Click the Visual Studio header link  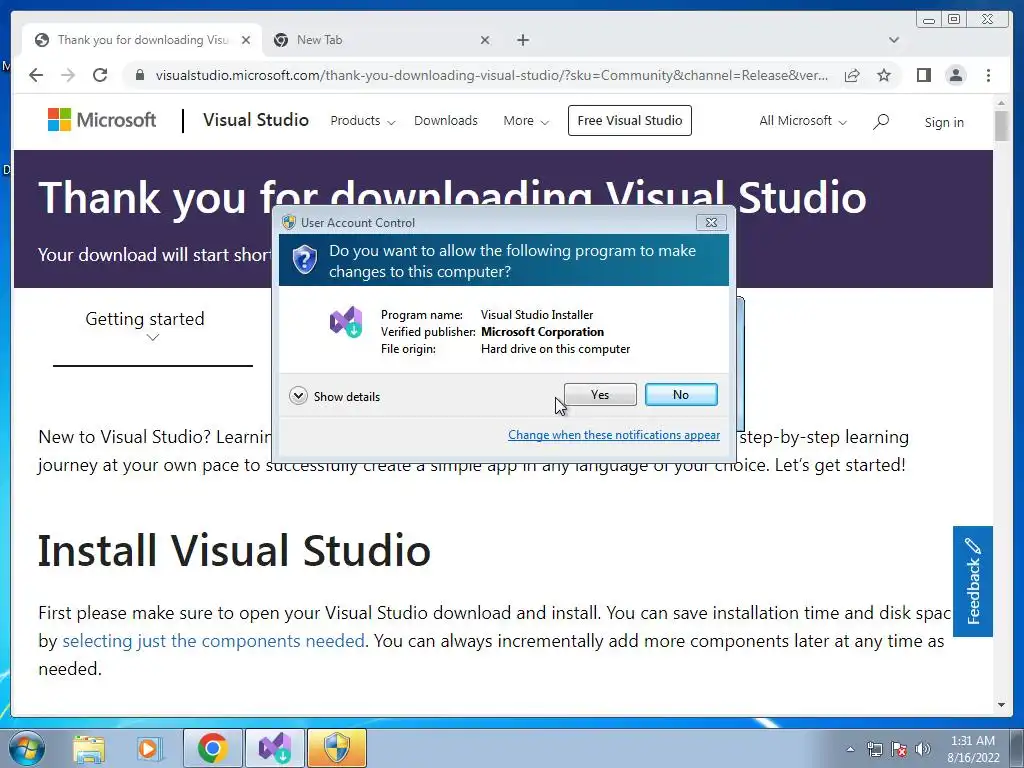tap(256, 120)
